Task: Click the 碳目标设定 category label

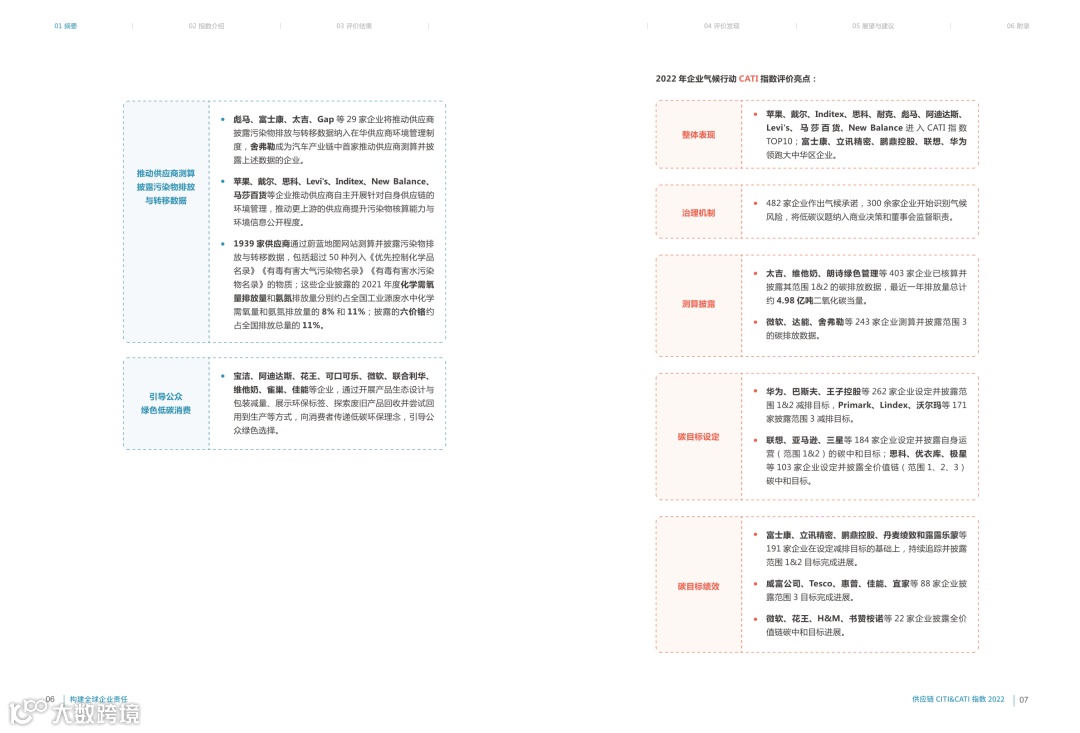Action: click(x=698, y=437)
